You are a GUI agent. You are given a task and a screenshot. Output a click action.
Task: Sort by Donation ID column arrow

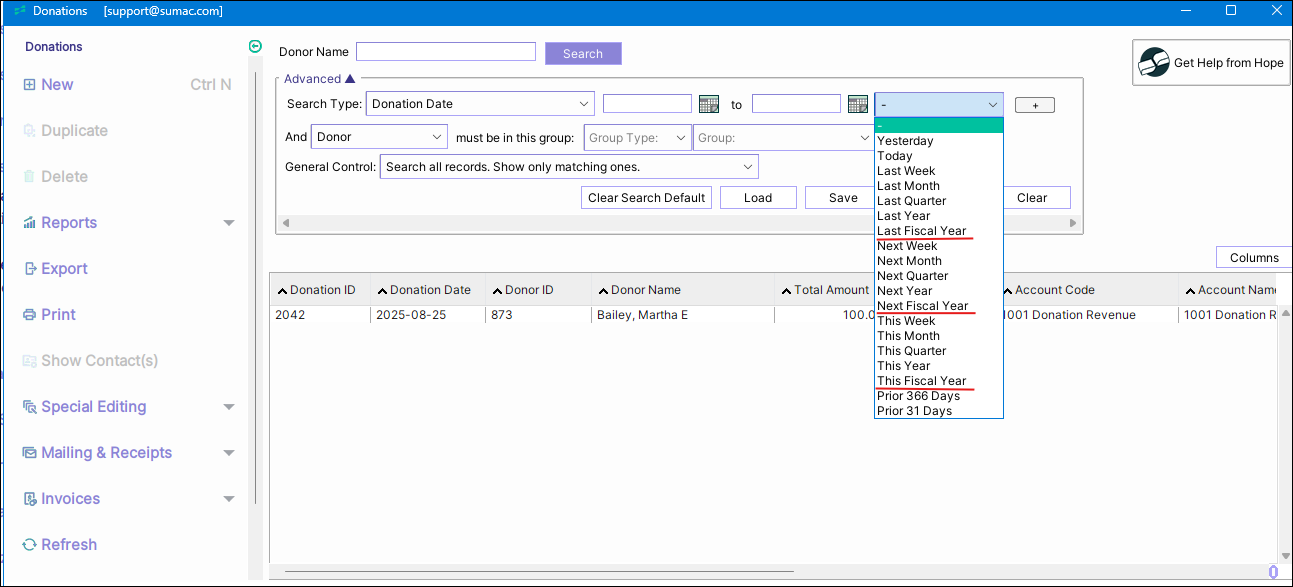click(282, 291)
